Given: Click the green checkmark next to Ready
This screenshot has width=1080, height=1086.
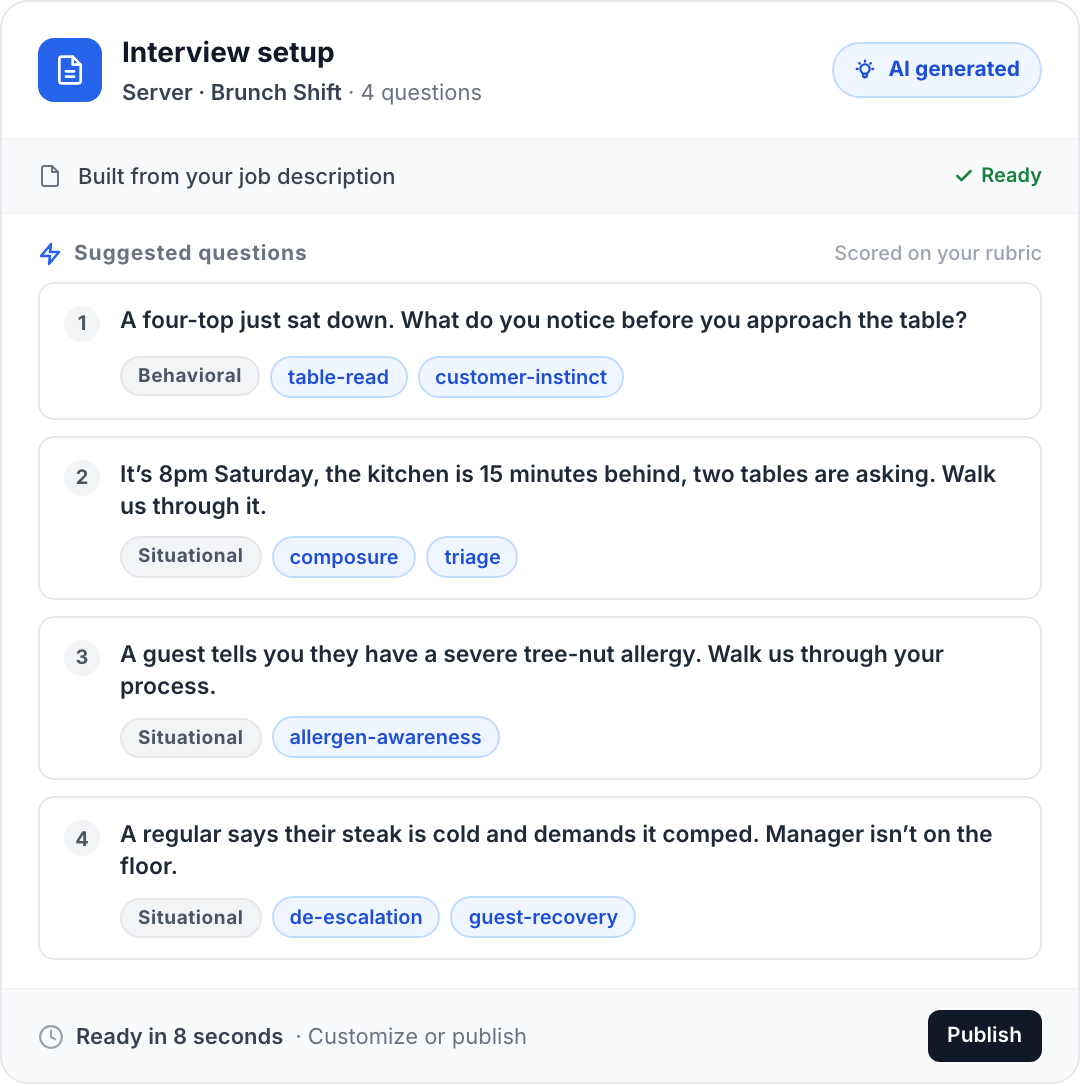Looking at the screenshot, I should click(x=964, y=175).
